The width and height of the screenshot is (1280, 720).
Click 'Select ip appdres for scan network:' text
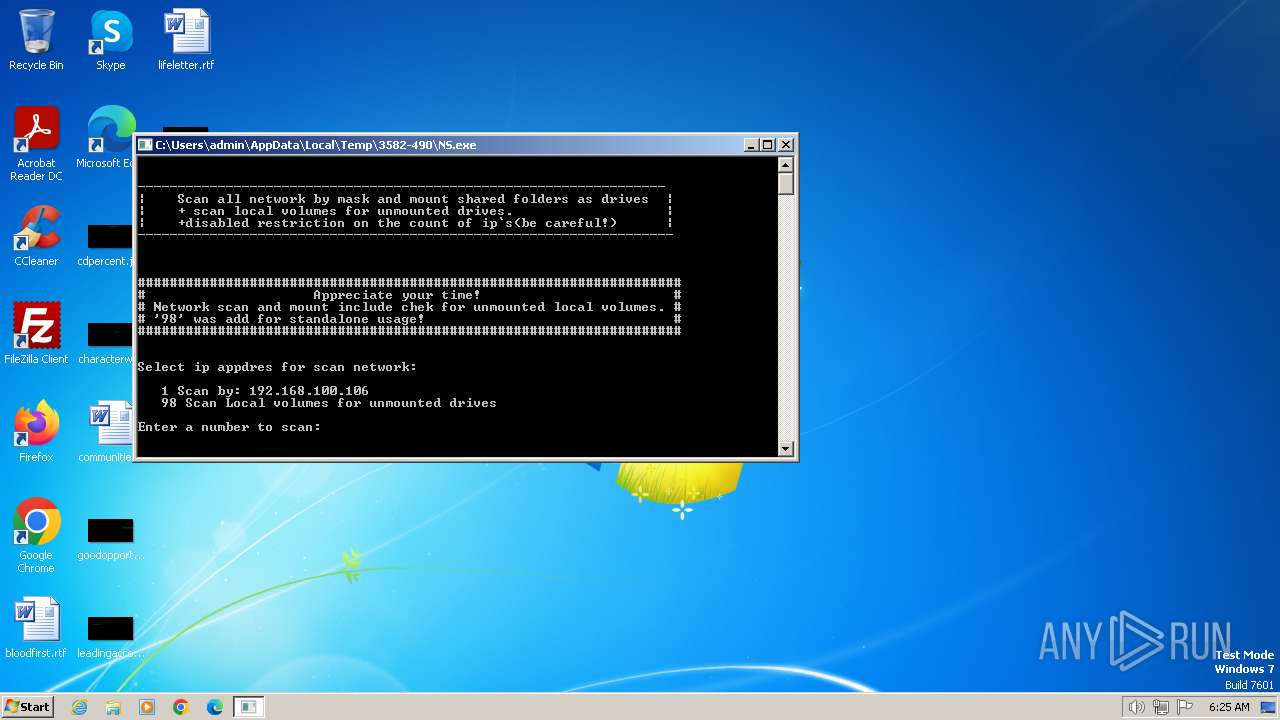pos(277,367)
